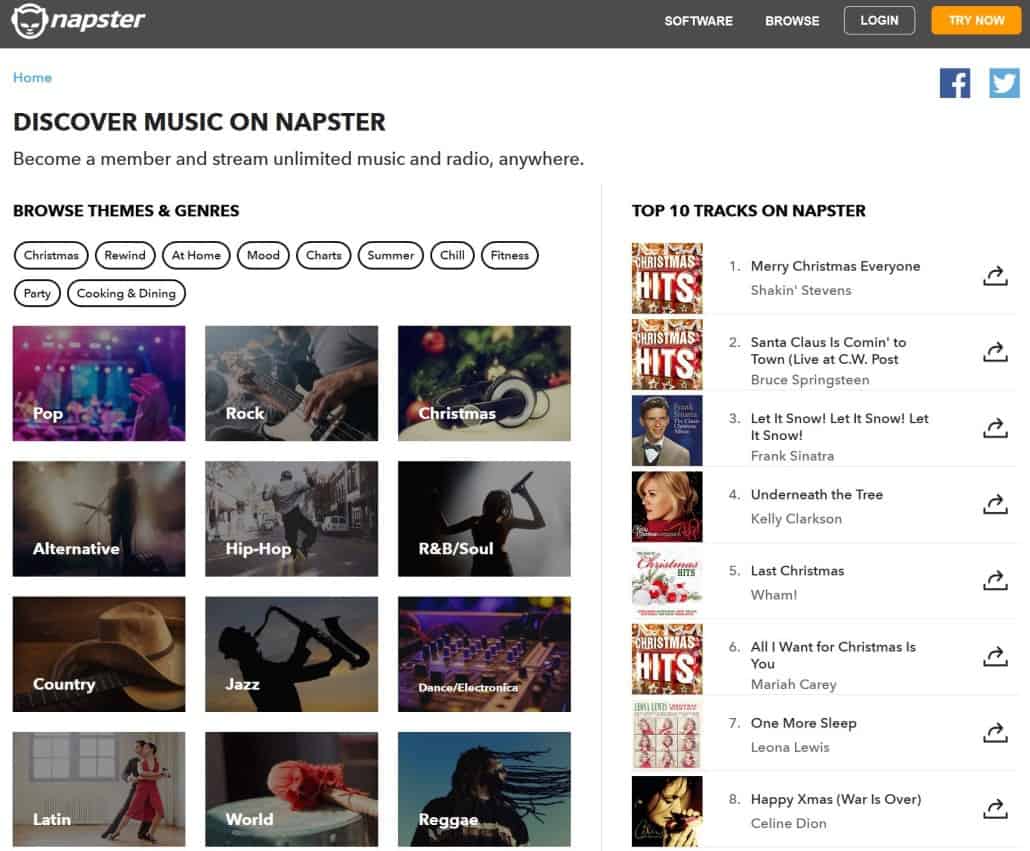Share page on Twitter icon
The width and height of the screenshot is (1030, 851).
(x=1004, y=83)
